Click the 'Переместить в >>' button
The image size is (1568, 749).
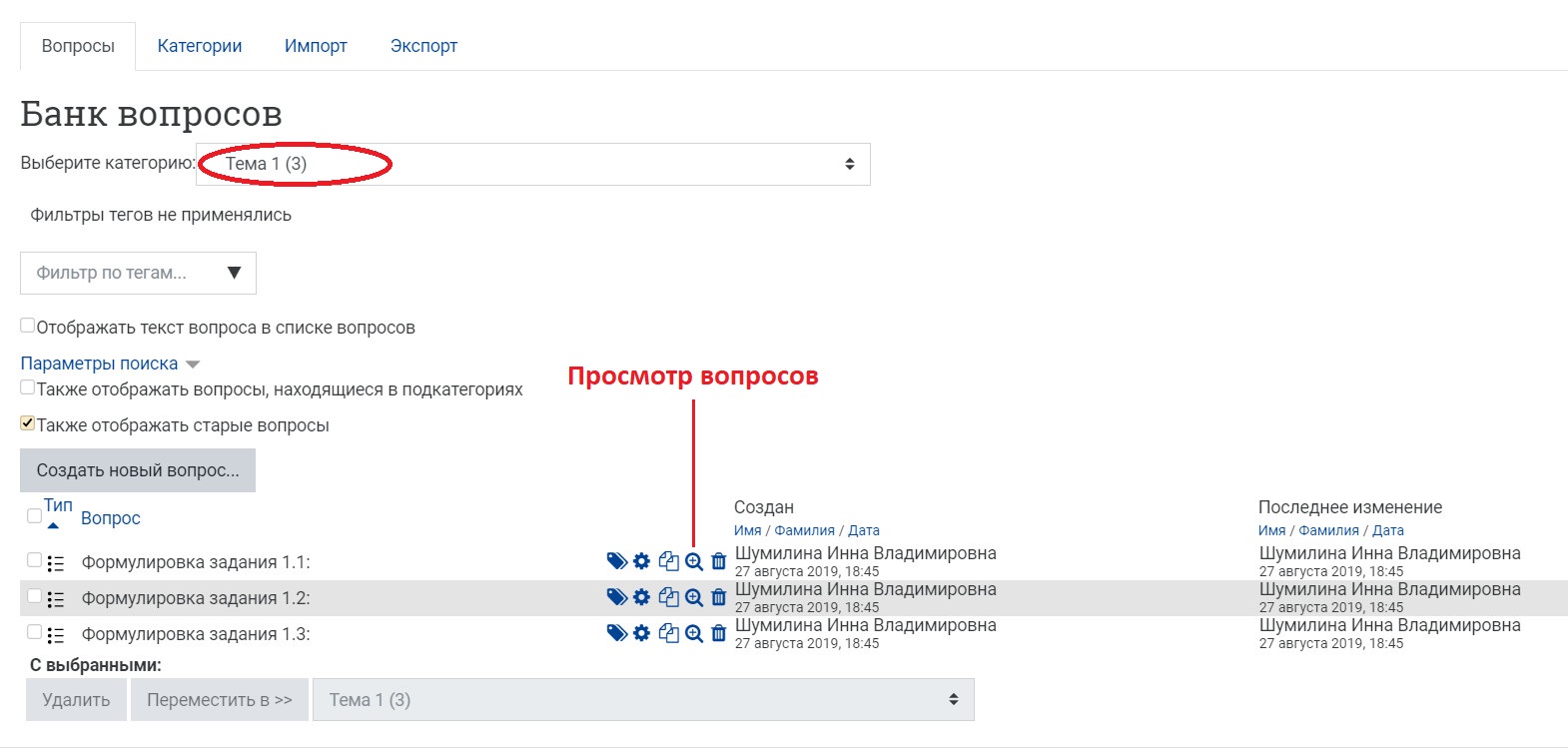[220, 700]
